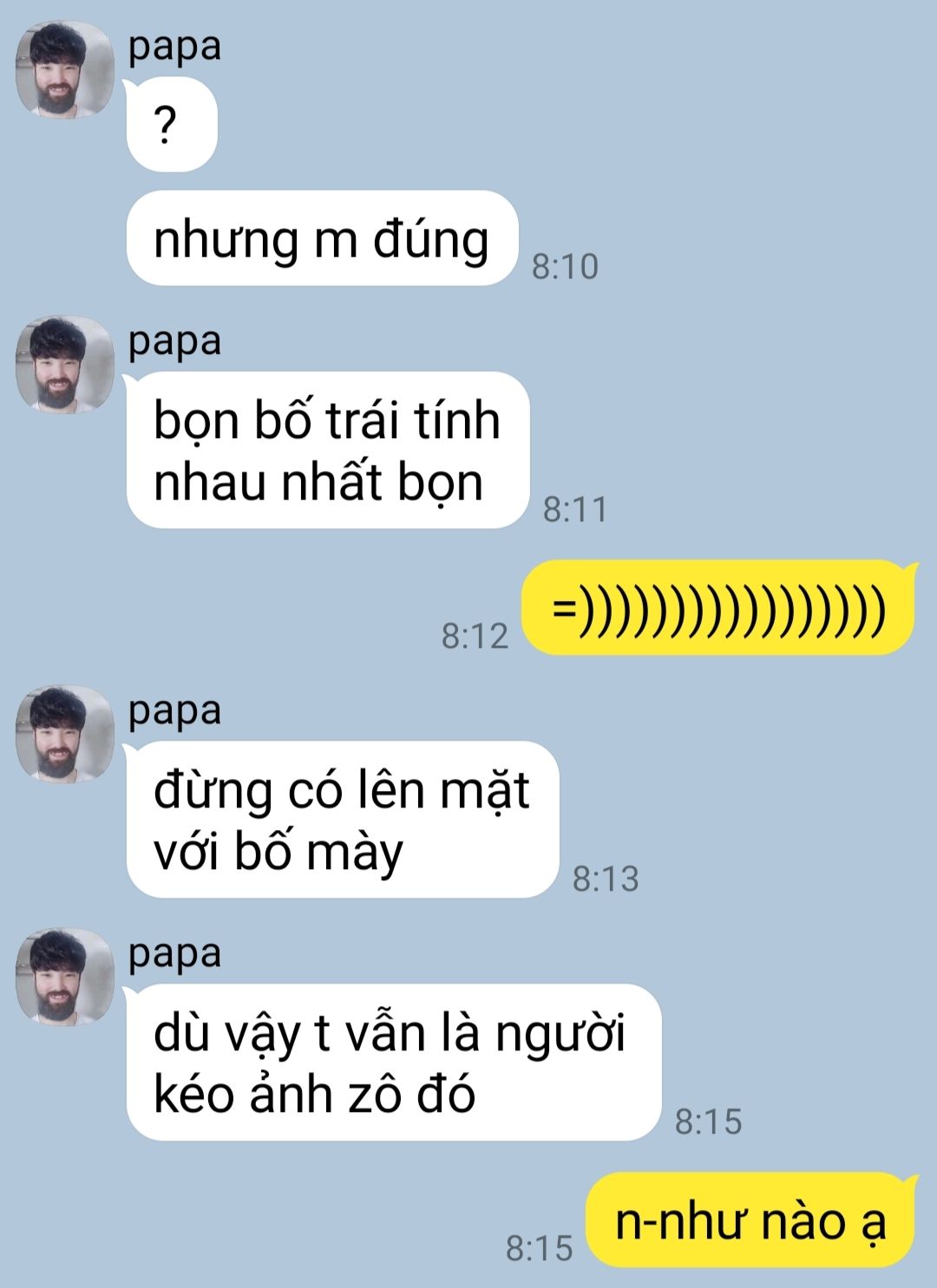
Task: Select the "đừng có lên mặt với bố mày" bubble
Action: [343, 820]
